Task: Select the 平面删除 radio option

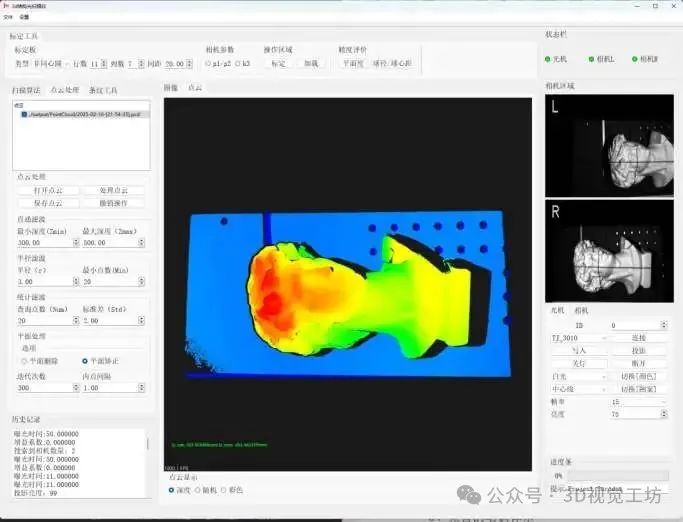Action: (26, 360)
